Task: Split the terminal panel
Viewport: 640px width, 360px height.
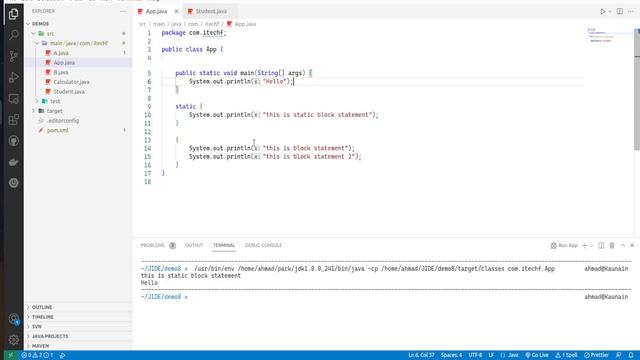Action: (601, 245)
